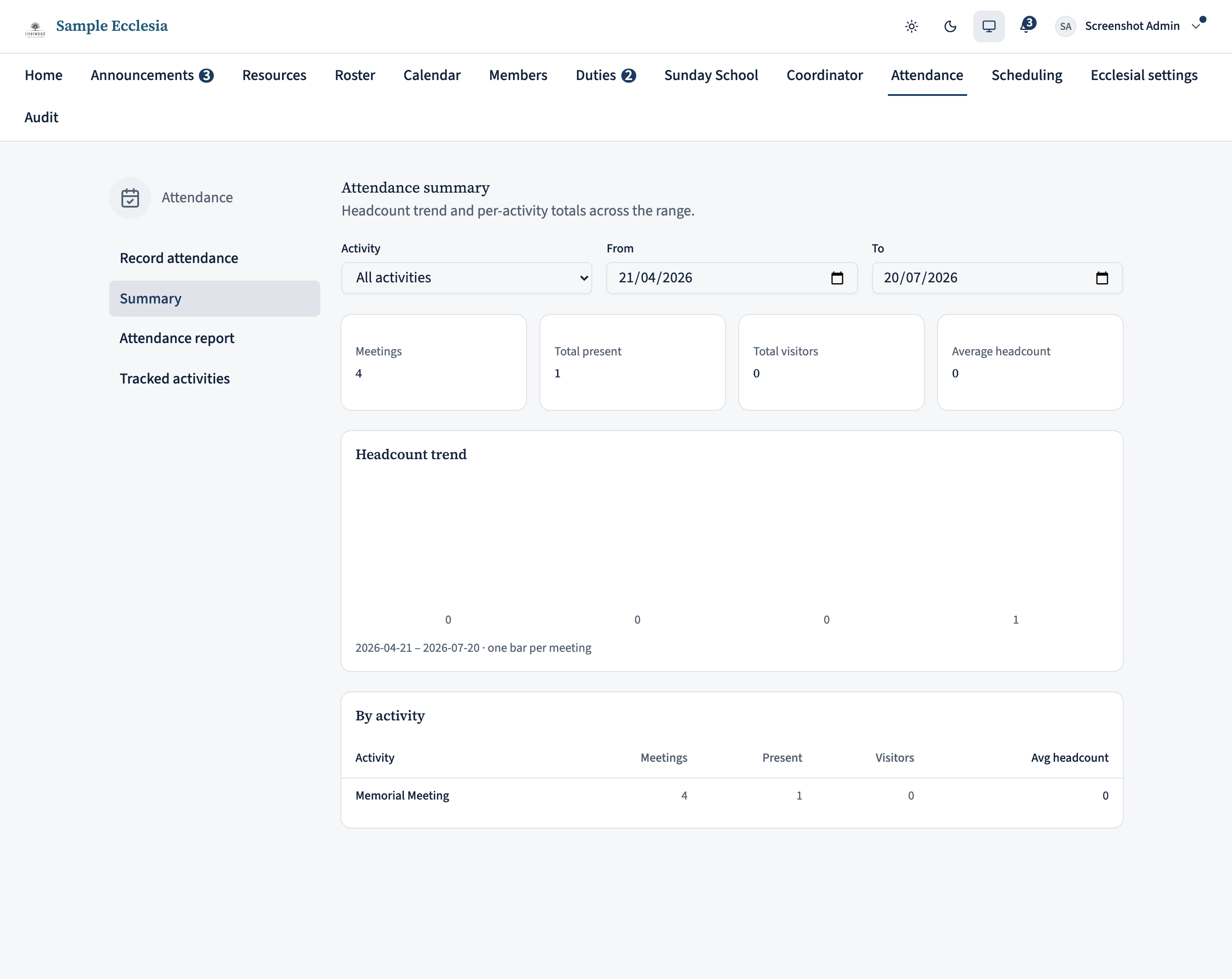The height and width of the screenshot is (979, 1232).
Task: Click the Total visitors stat card
Action: pos(832,362)
